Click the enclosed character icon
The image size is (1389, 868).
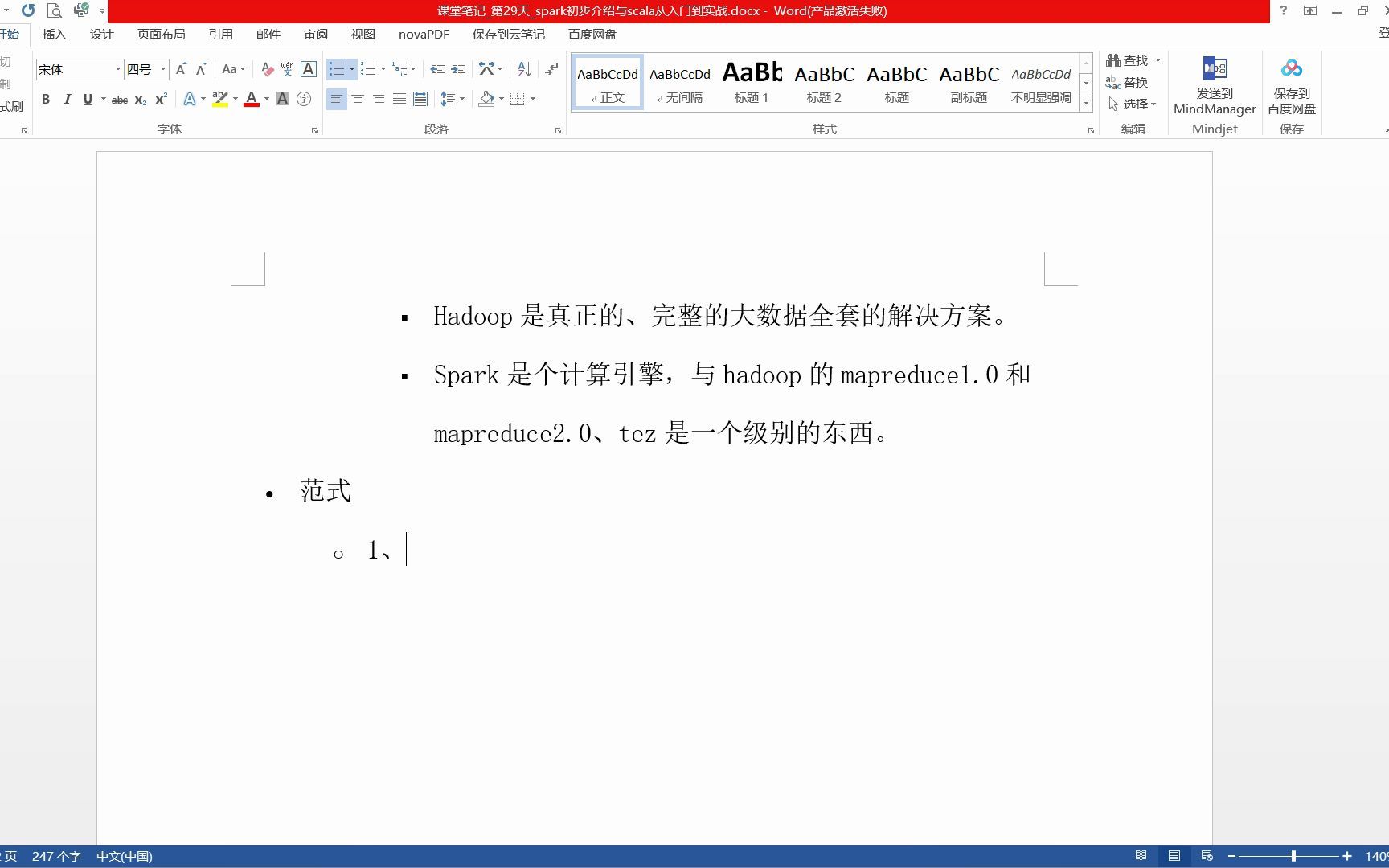tap(304, 99)
